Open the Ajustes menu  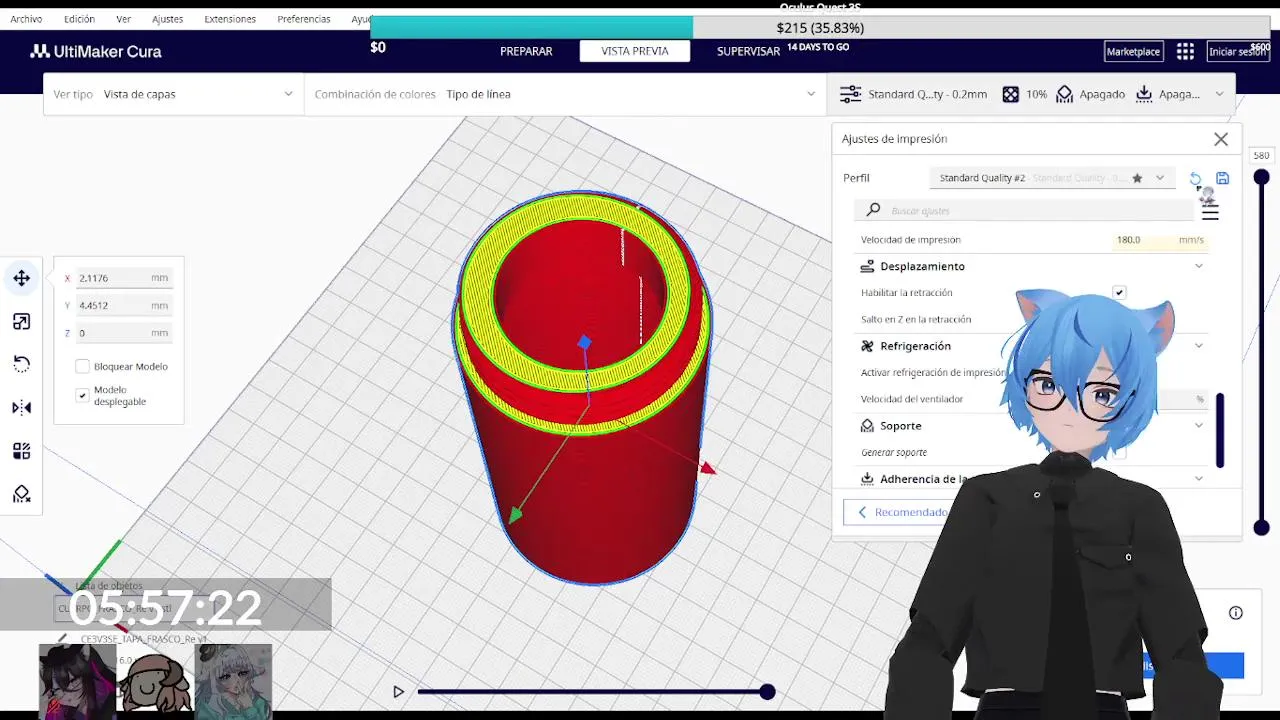tap(167, 19)
